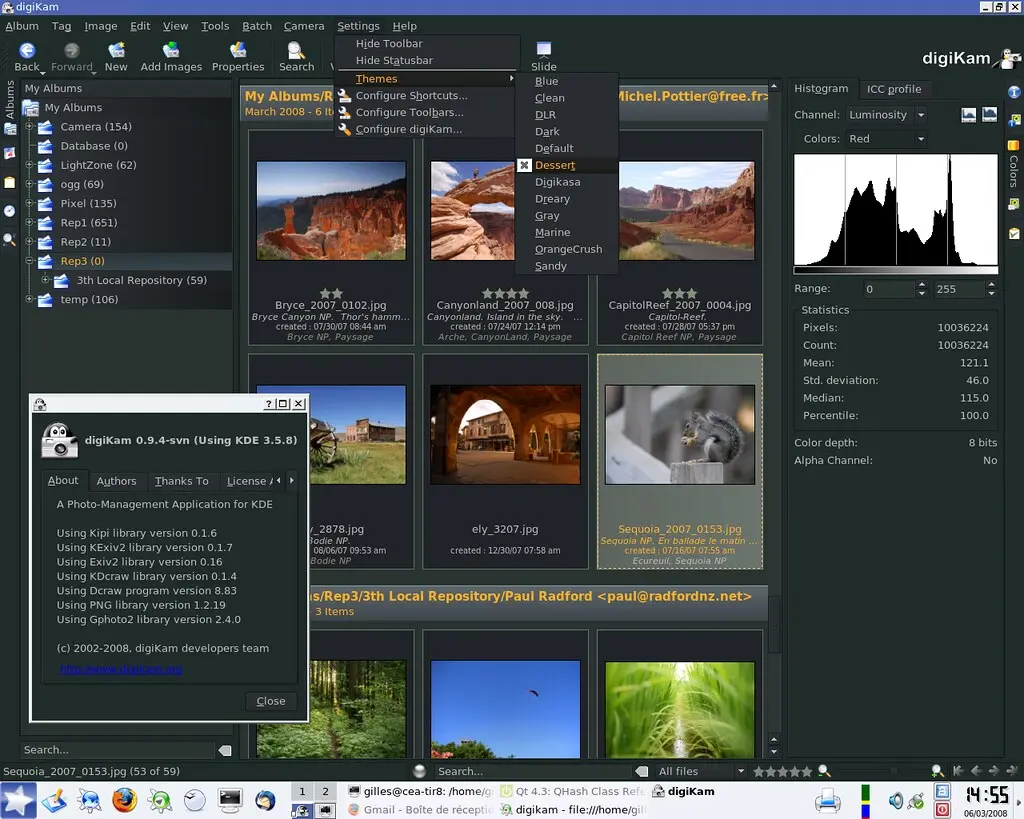Screen dimensions: 1024x819
Task: Switch histogram to logarithmic scale
Action: [x=990, y=114]
